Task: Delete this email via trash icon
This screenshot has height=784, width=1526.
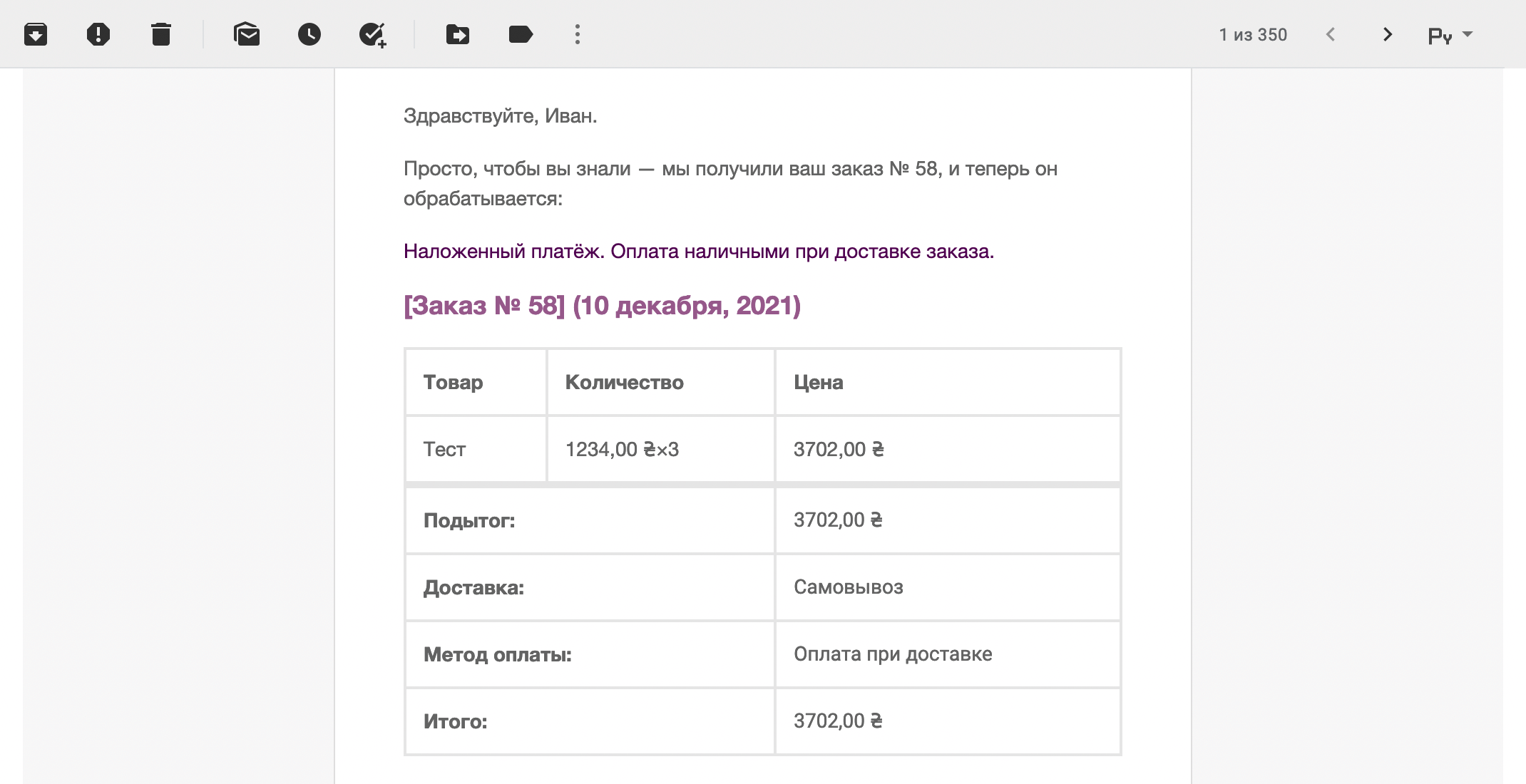Action: (x=161, y=34)
